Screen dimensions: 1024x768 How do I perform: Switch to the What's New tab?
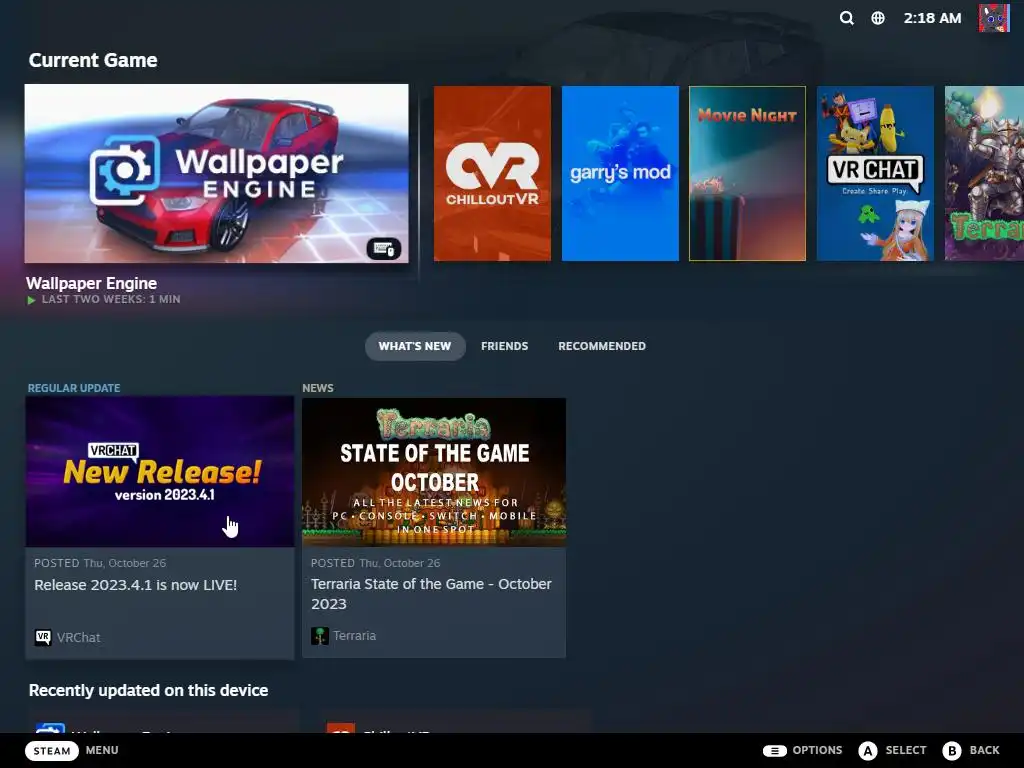[415, 346]
